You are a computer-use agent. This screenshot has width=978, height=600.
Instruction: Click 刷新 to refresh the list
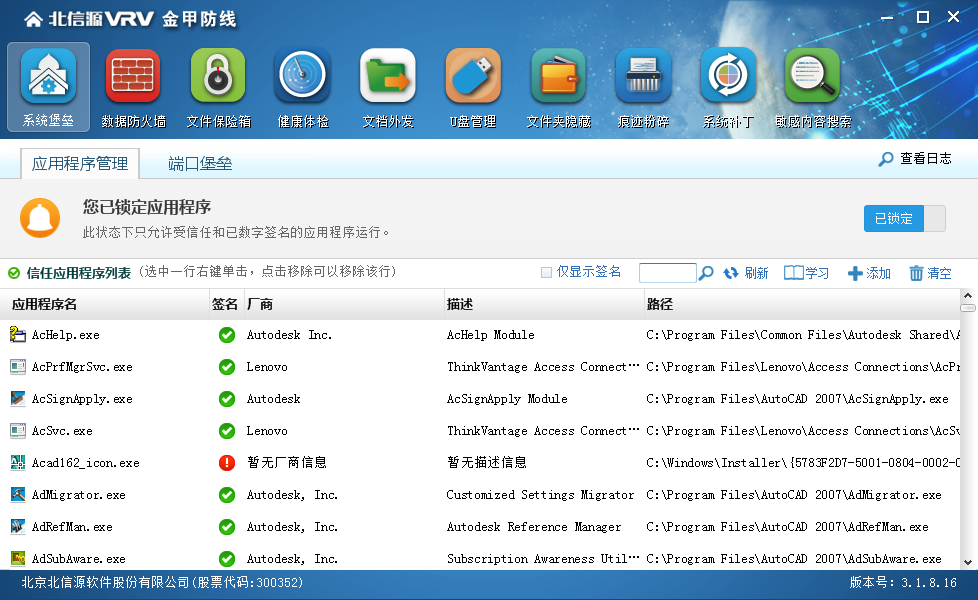746,273
